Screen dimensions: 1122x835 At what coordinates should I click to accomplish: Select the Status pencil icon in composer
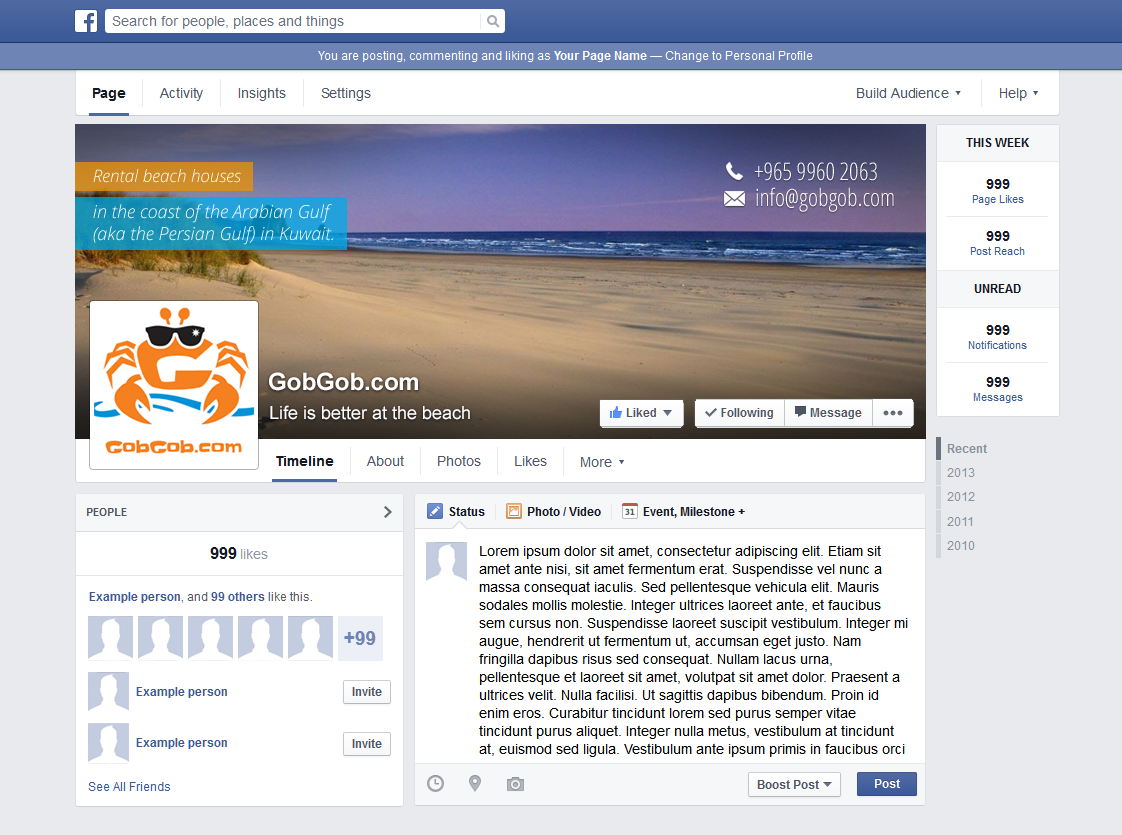(x=435, y=511)
